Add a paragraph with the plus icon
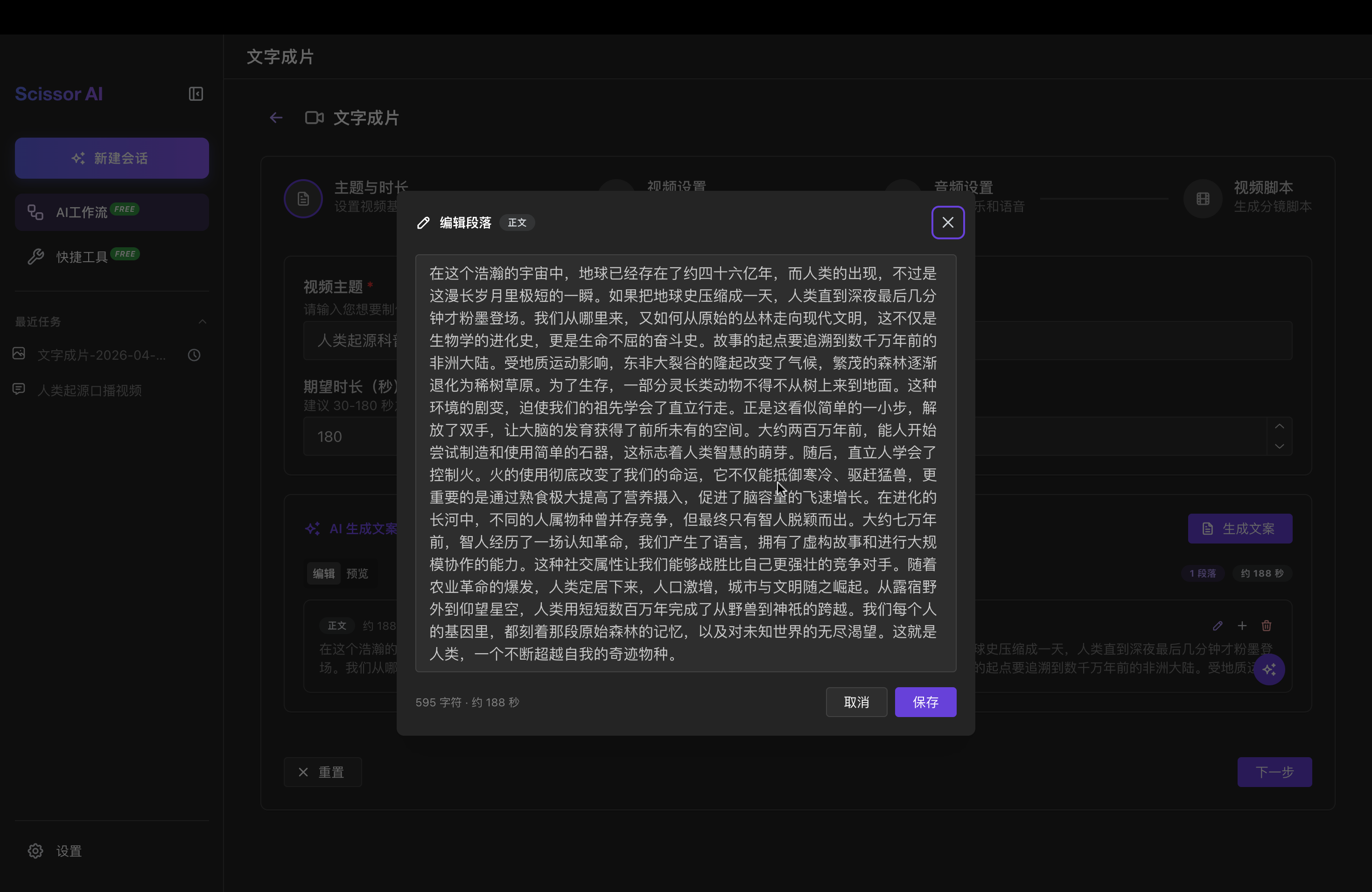 pos(1242,625)
